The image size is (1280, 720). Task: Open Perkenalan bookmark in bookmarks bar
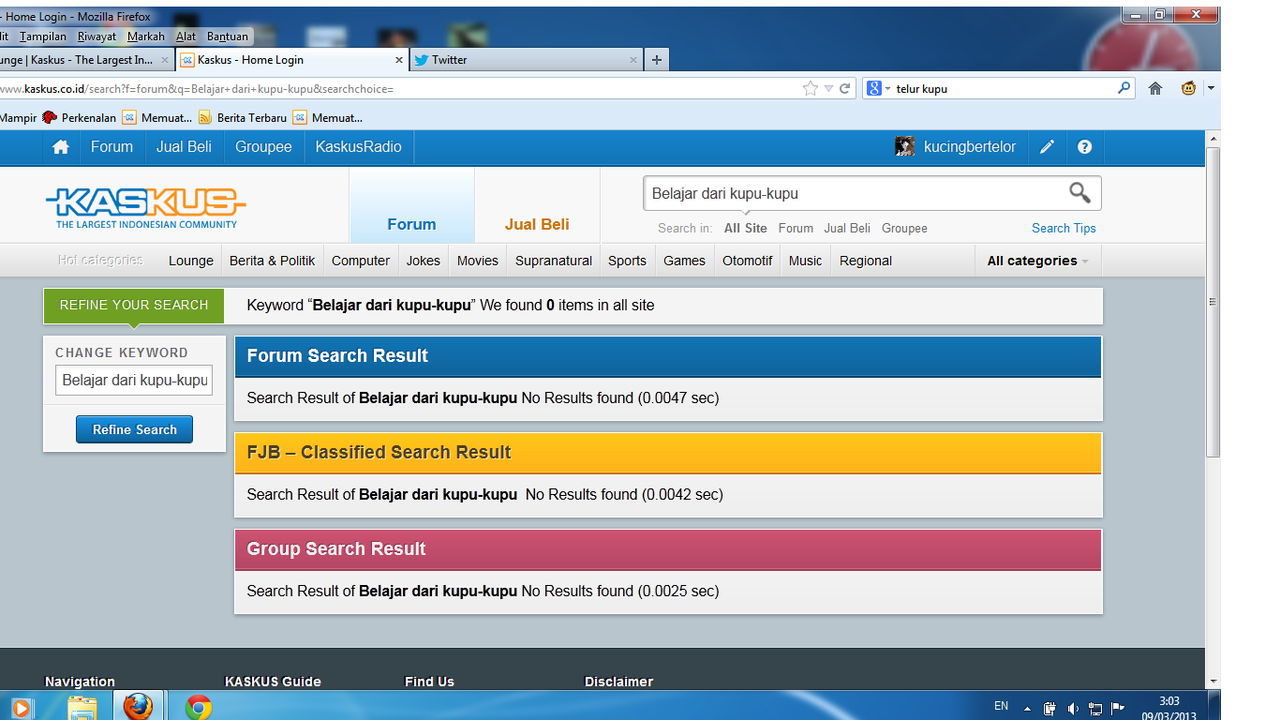tap(79, 117)
